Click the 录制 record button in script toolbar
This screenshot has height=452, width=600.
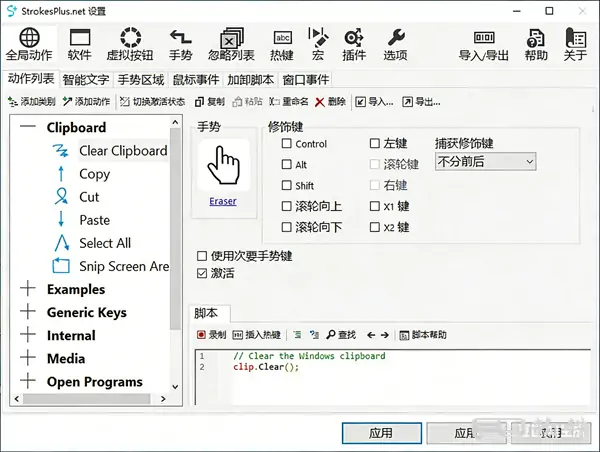pyautogui.click(x=212, y=335)
